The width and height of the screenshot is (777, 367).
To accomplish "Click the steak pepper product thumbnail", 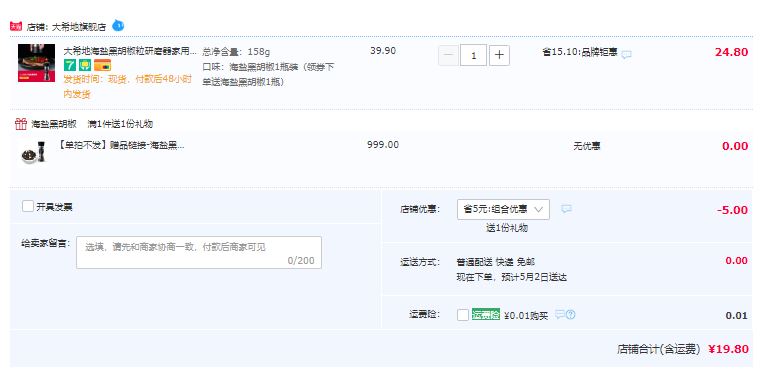I will 36,63.
